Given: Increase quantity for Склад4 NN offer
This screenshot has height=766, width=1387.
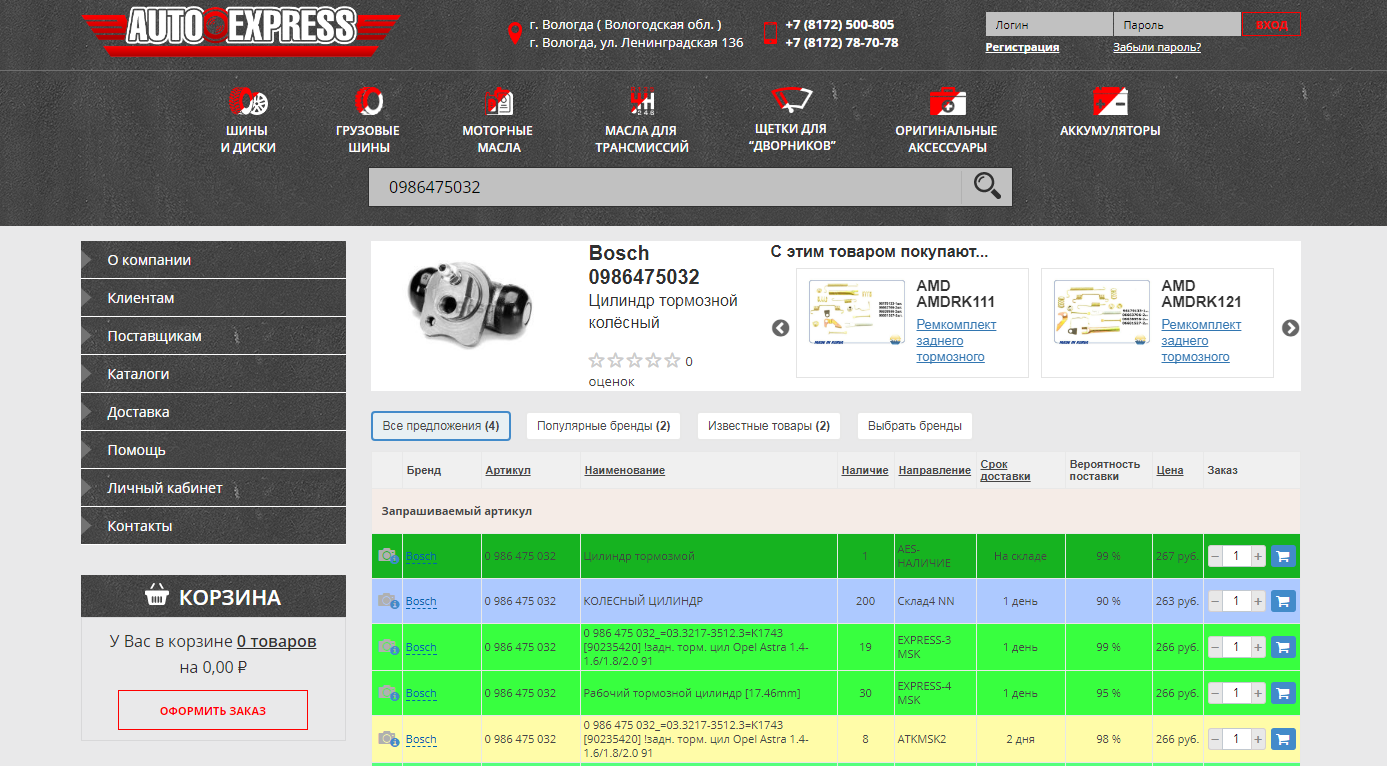Looking at the screenshot, I should pos(1258,601).
